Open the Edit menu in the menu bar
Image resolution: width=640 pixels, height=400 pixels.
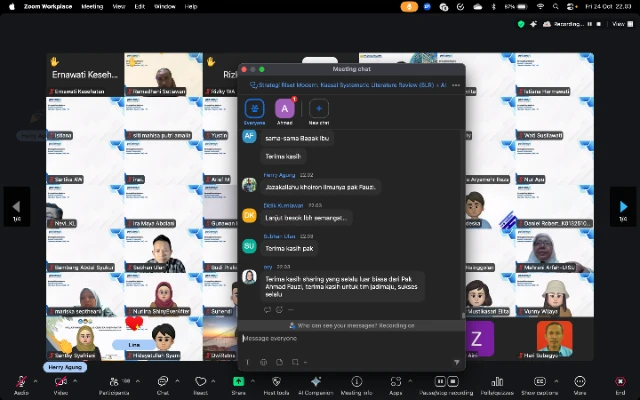click(140, 7)
